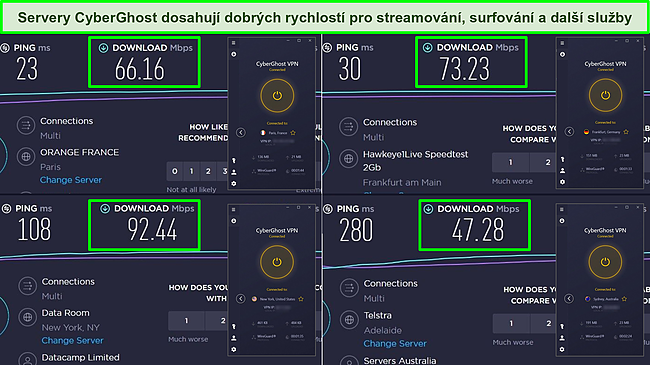Toggle power button in Sydney, Australia VPN window
This screenshot has height=365, width=650.
[x=605, y=262]
